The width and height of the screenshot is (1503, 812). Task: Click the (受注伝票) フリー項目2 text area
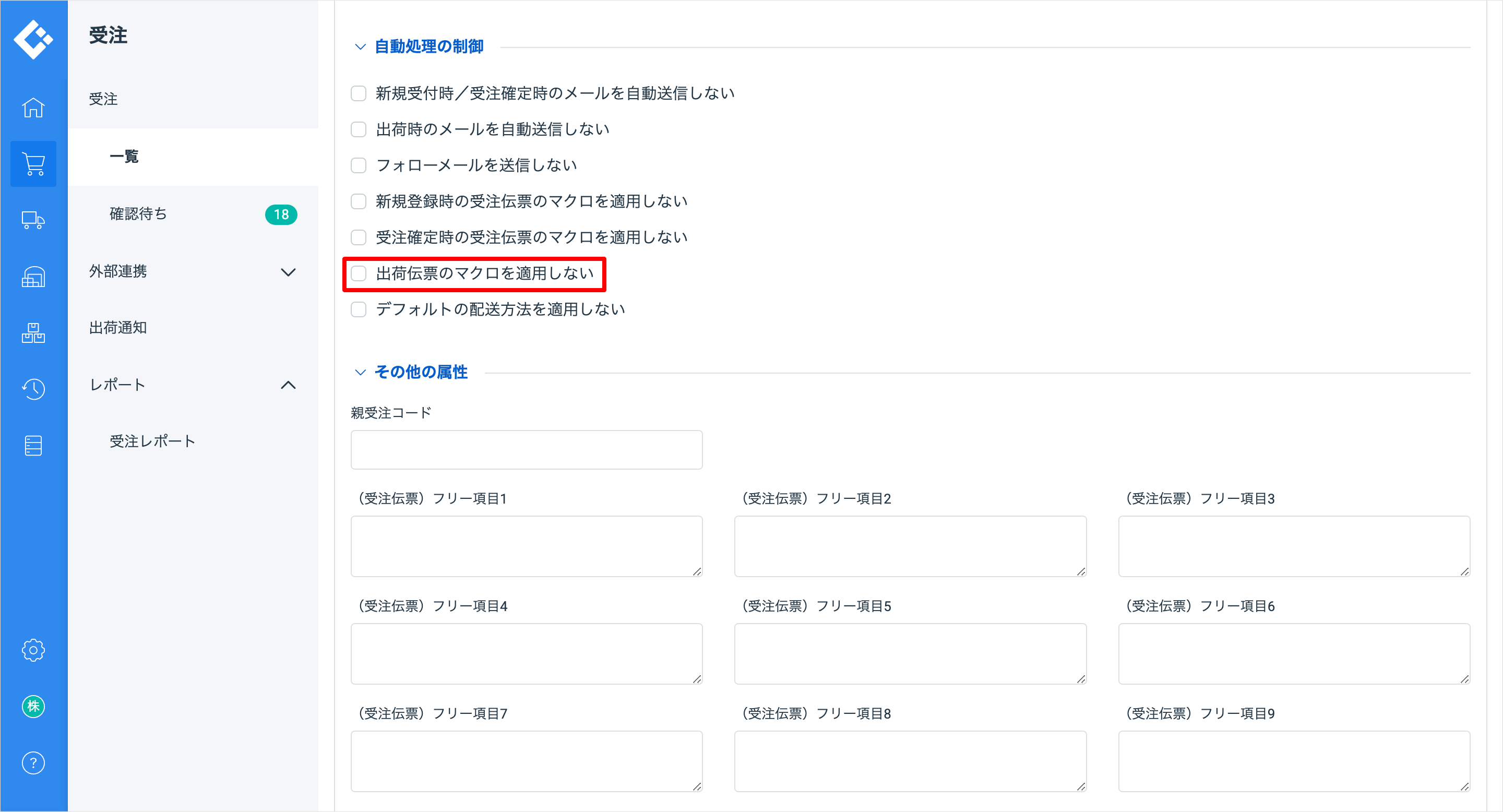[x=910, y=546]
